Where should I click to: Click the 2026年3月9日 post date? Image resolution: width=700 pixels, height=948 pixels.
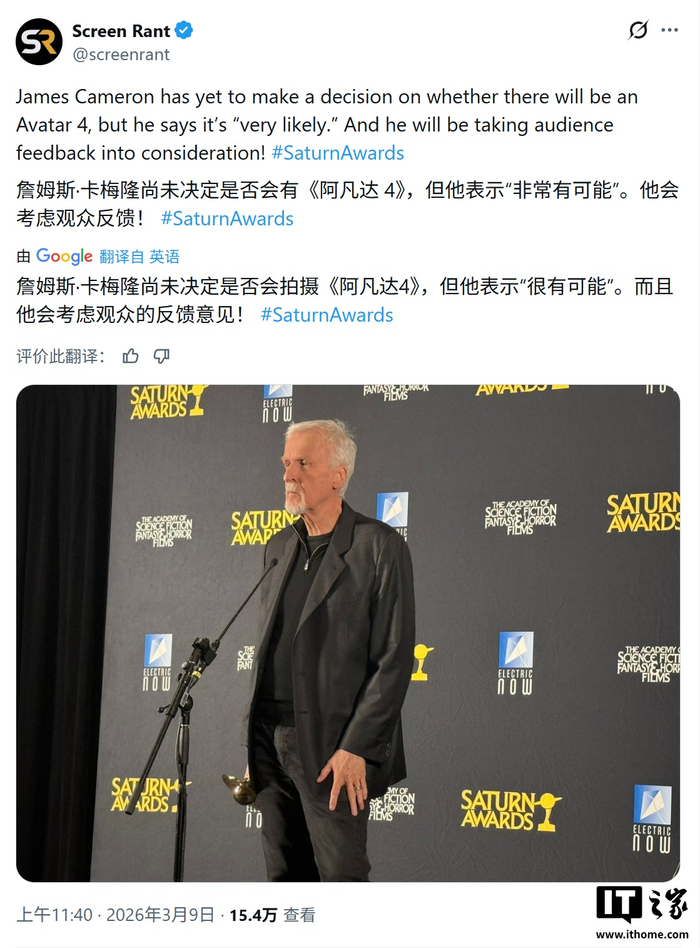tap(160, 915)
